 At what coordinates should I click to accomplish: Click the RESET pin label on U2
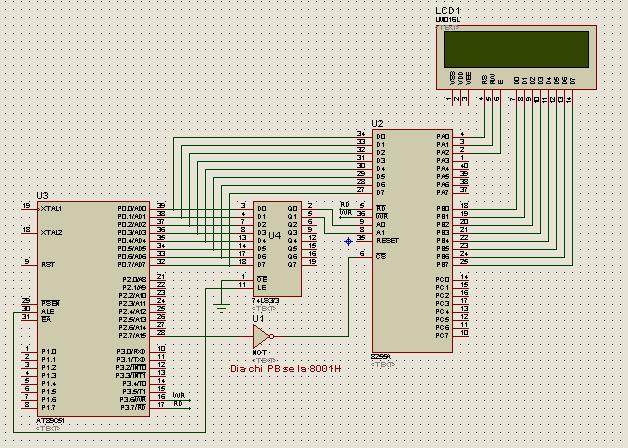tap(387, 241)
